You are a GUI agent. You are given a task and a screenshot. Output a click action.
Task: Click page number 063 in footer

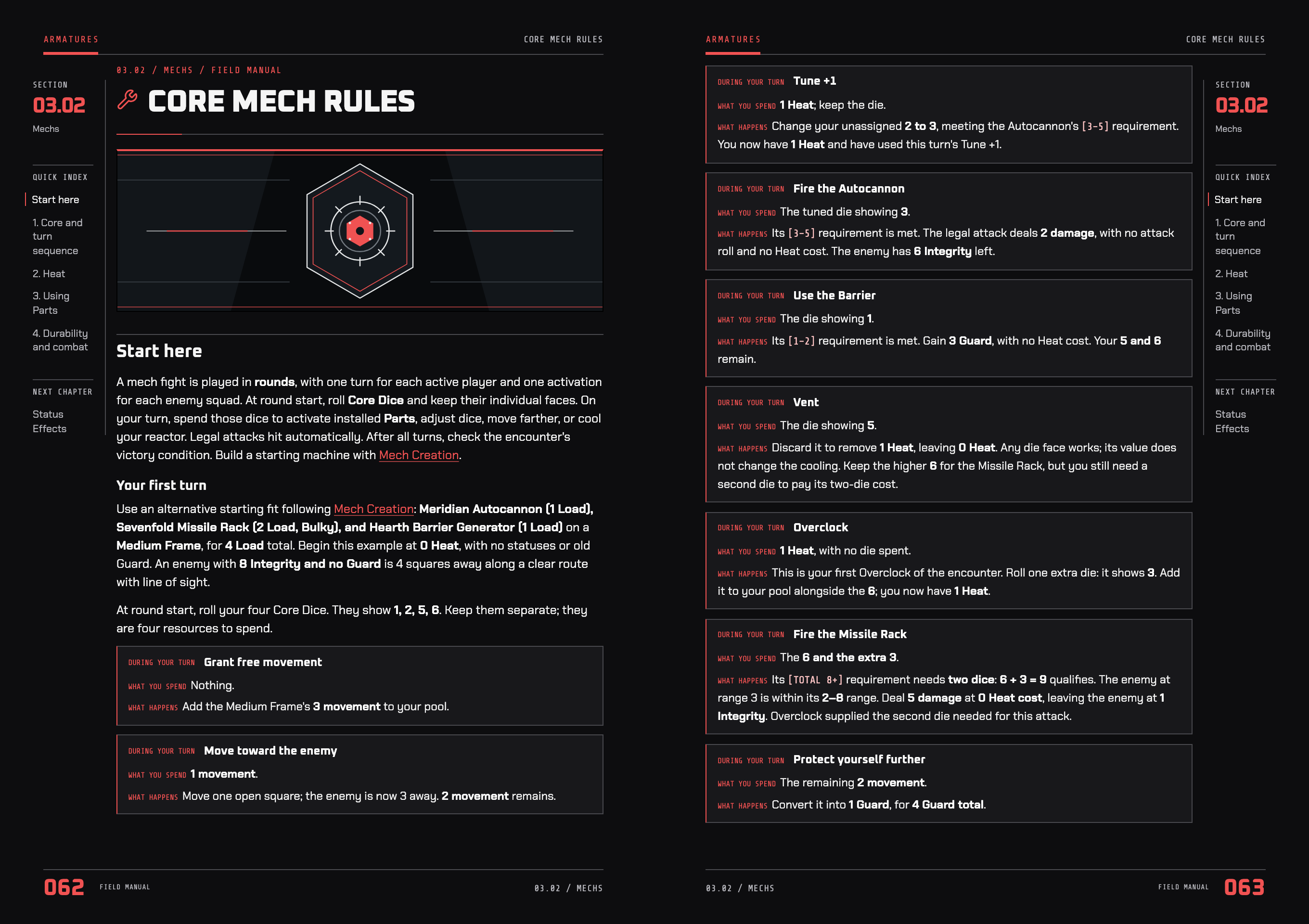pos(1244,887)
